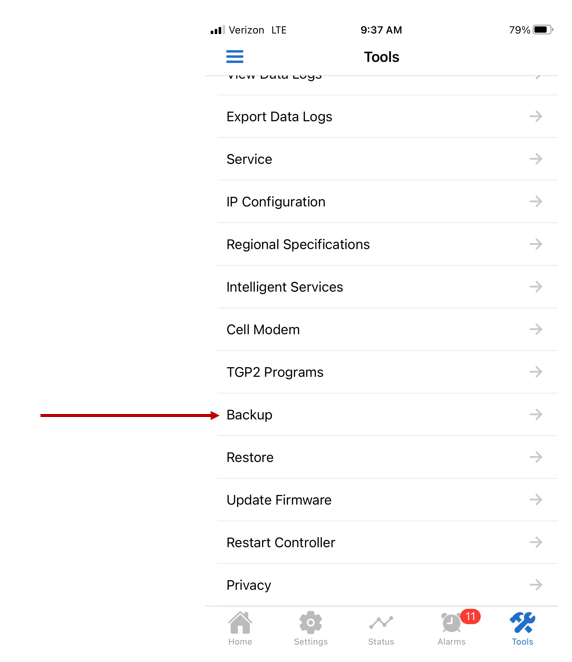Open the Settings gear icon
This screenshot has height=662, width=572.
pyautogui.click(x=311, y=623)
